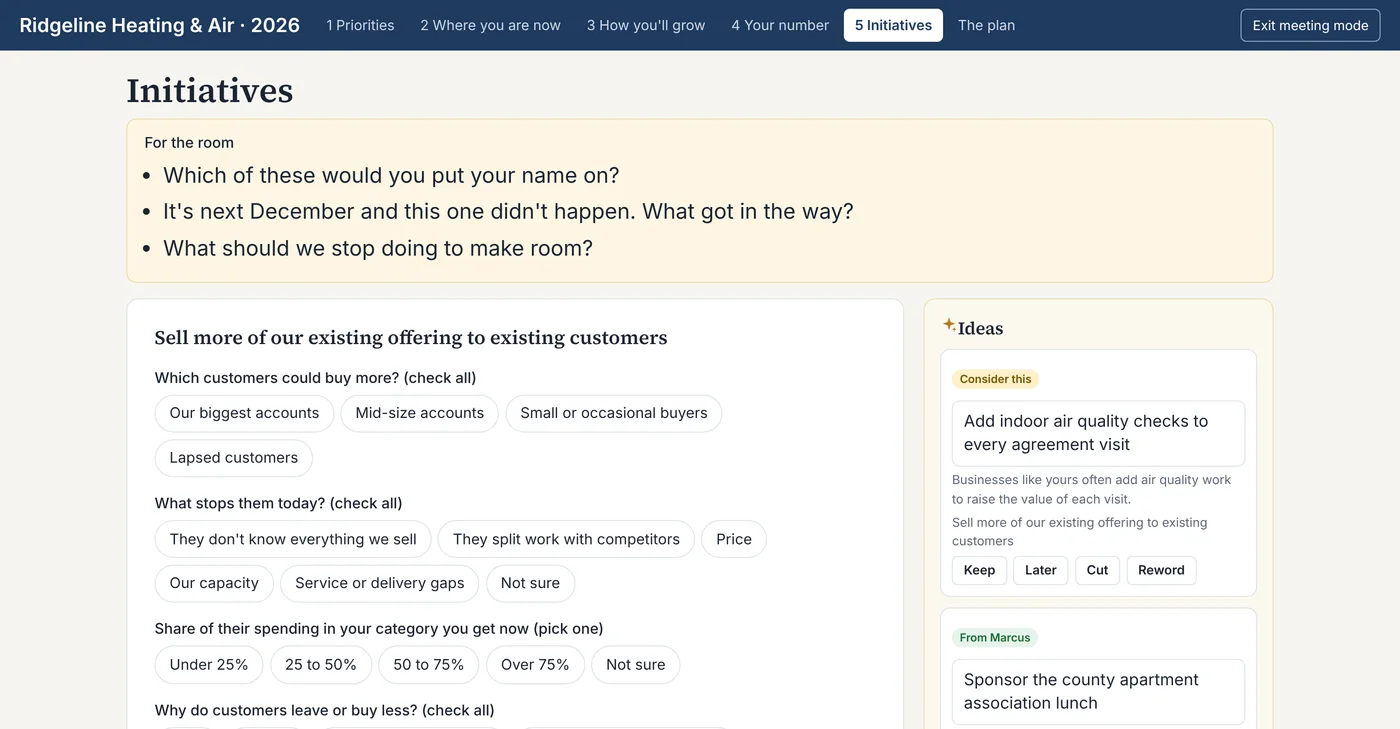Reword the indoor air quality idea
This screenshot has height=729, width=1400.
[1161, 570]
